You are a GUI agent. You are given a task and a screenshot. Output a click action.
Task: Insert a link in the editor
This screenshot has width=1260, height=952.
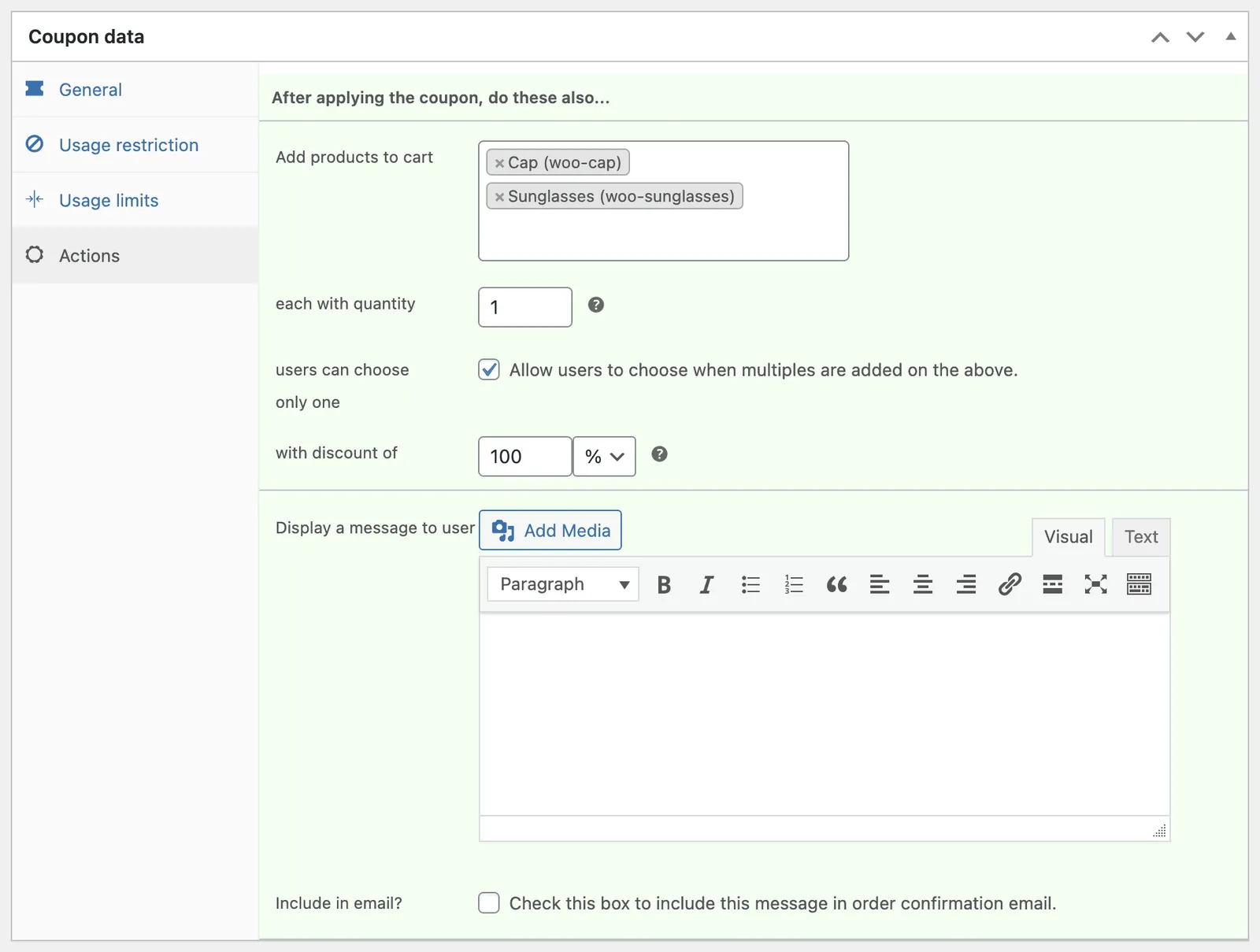(1010, 584)
